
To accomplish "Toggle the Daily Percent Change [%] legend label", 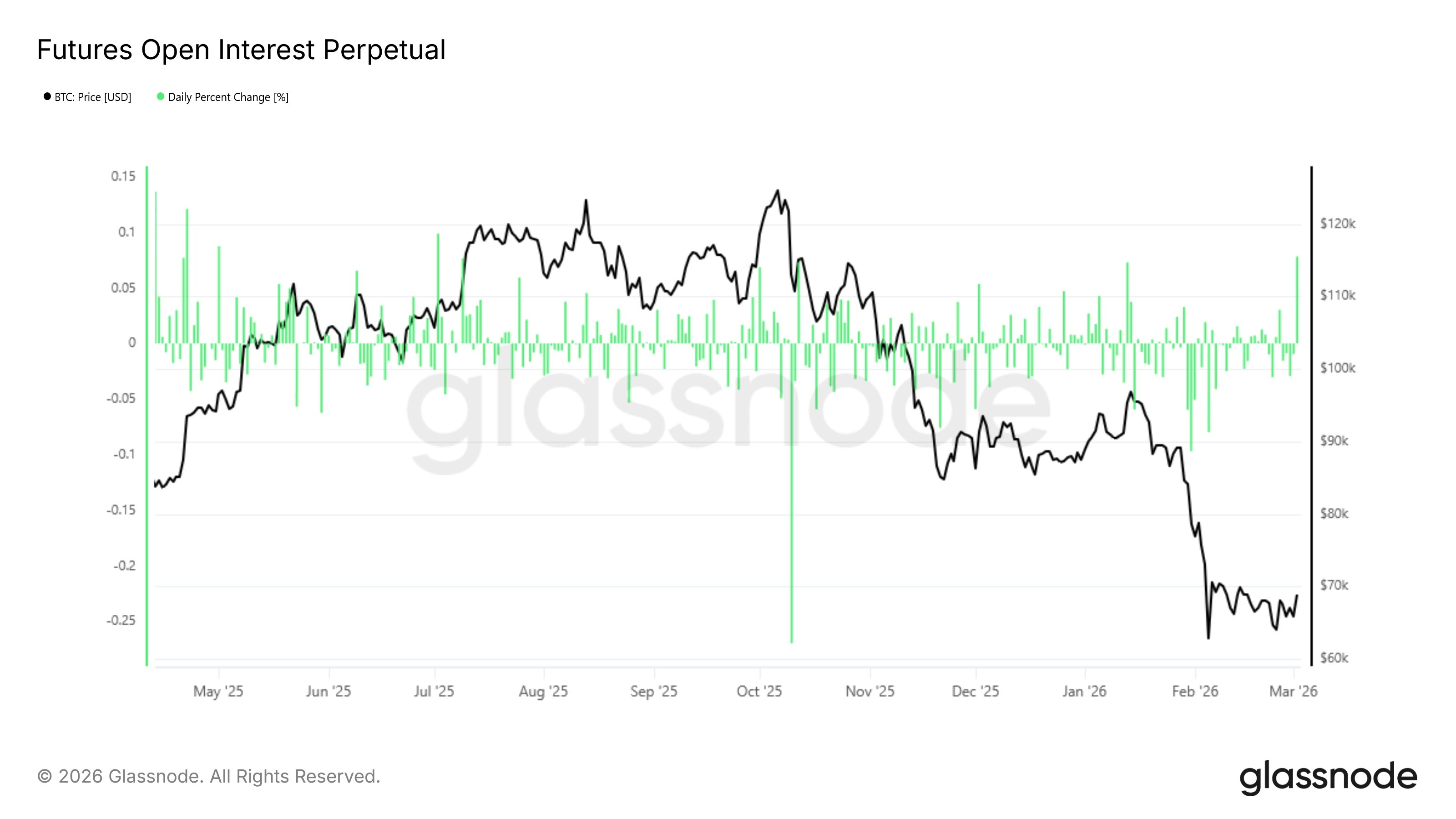I will (x=228, y=97).
